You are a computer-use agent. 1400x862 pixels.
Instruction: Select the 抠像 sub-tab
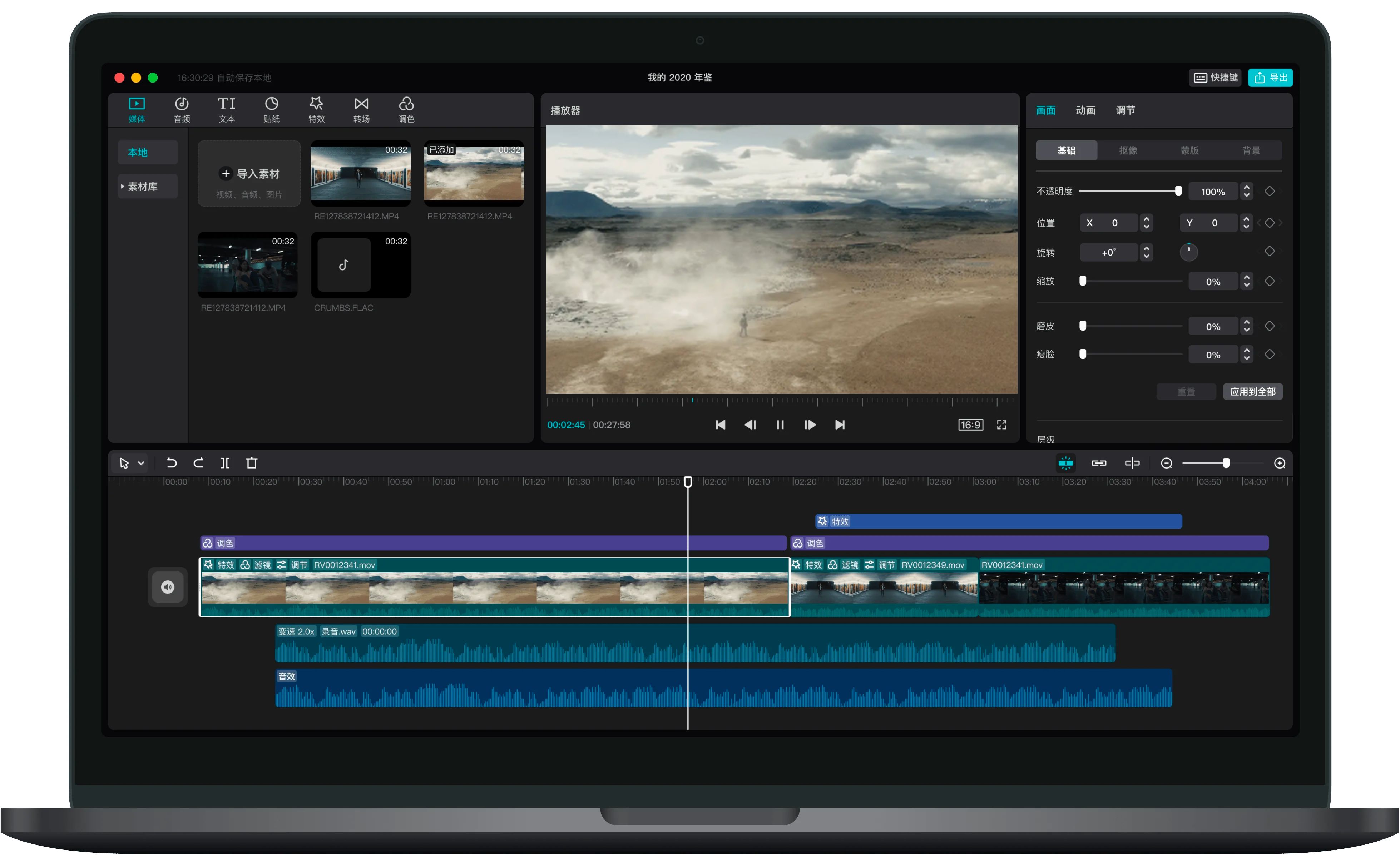pos(1128,150)
